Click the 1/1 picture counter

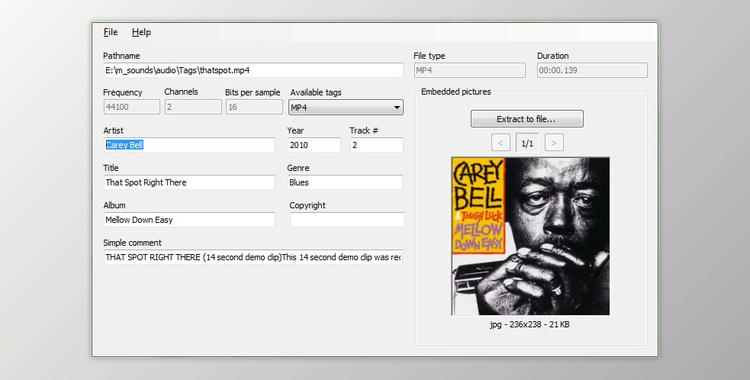[x=527, y=143]
